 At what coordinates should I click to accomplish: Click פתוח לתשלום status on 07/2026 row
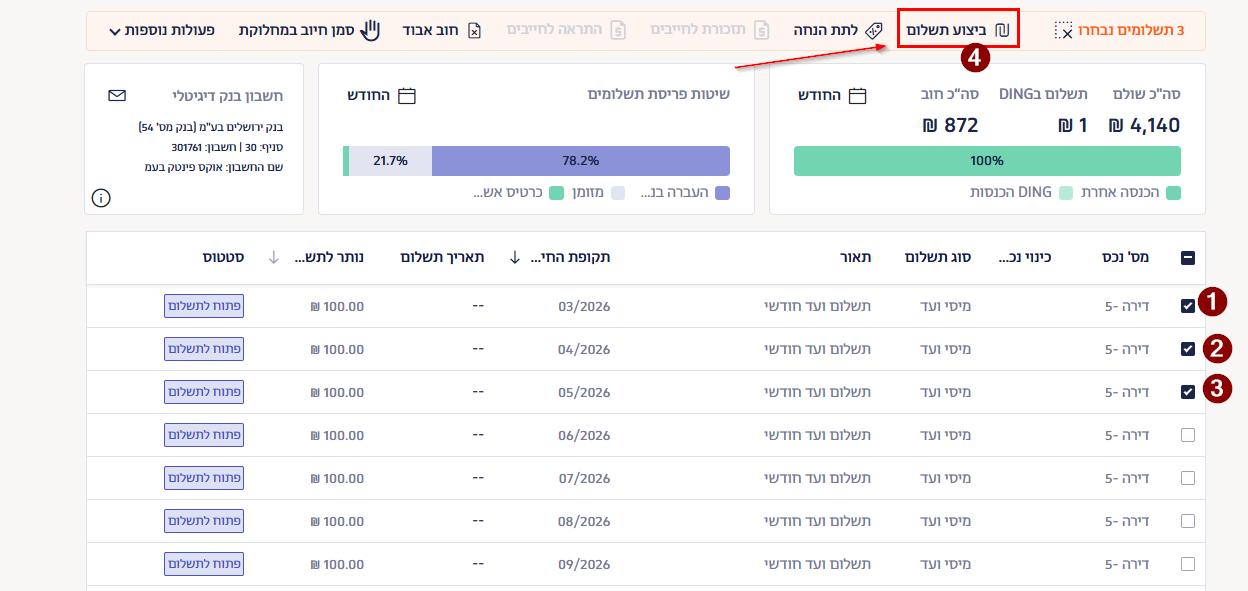(x=204, y=478)
